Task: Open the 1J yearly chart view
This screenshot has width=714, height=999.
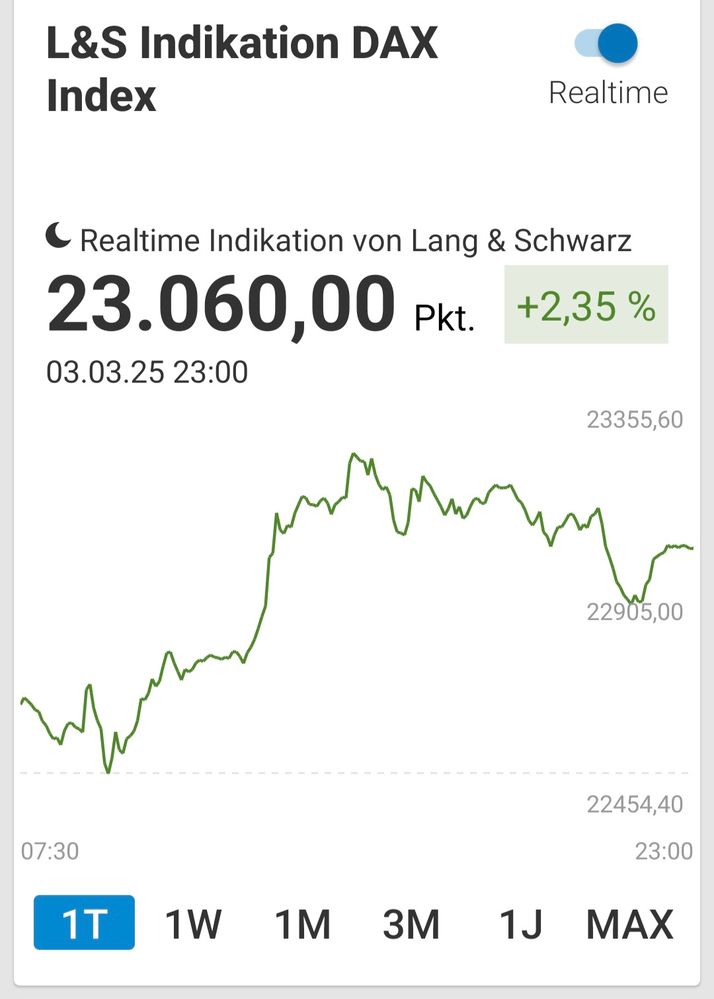Action: pyautogui.click(x=521, y=923)
